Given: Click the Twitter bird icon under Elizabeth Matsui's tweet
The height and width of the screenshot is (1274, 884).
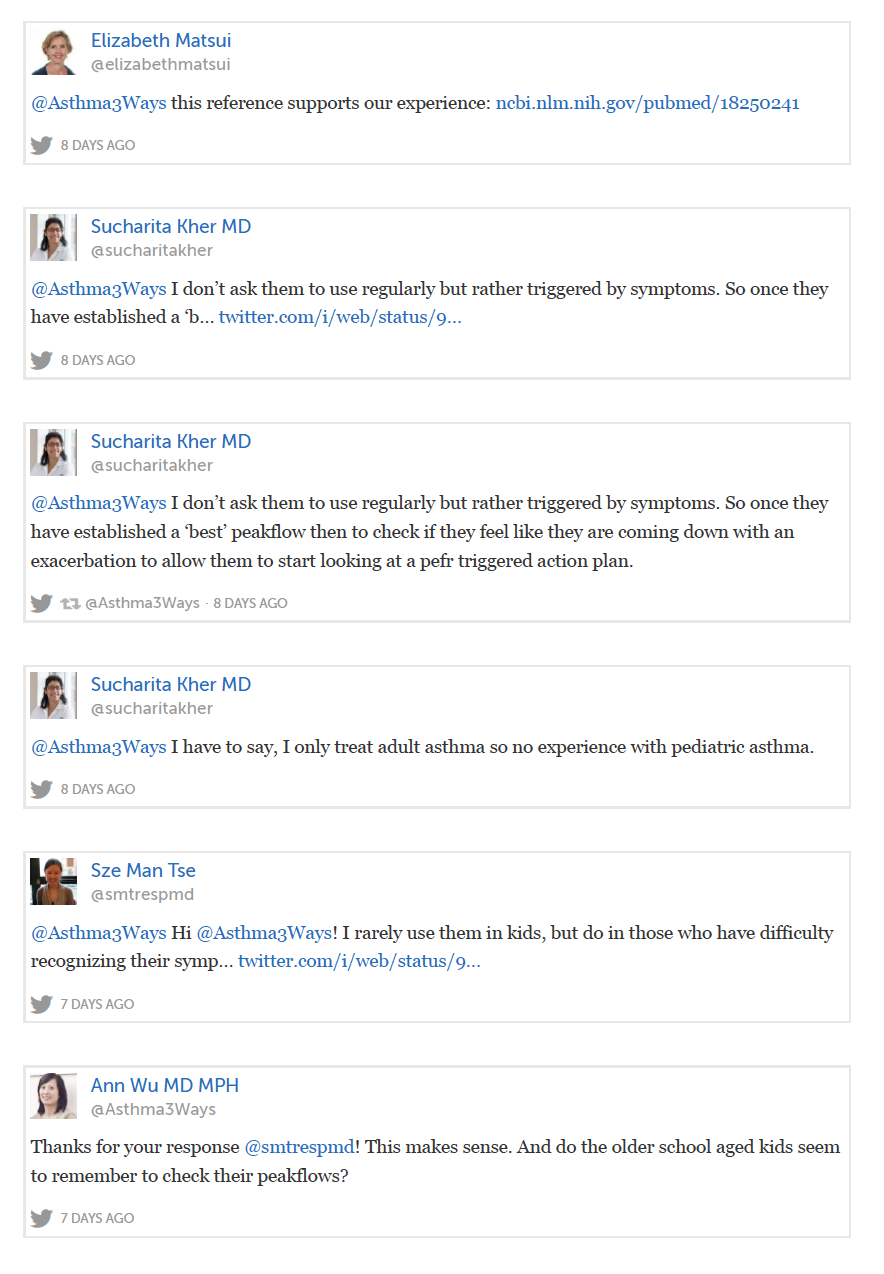Looking at the screenshot, I should (41, 145).
